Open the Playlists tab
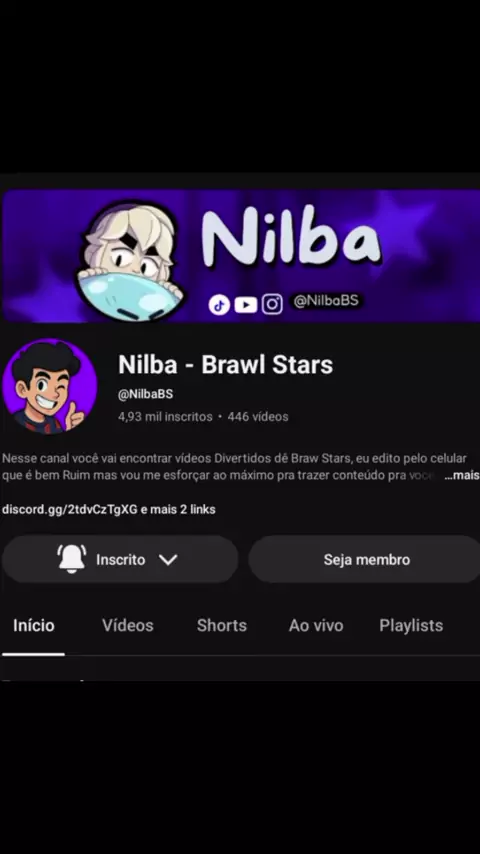 (411, 625)
